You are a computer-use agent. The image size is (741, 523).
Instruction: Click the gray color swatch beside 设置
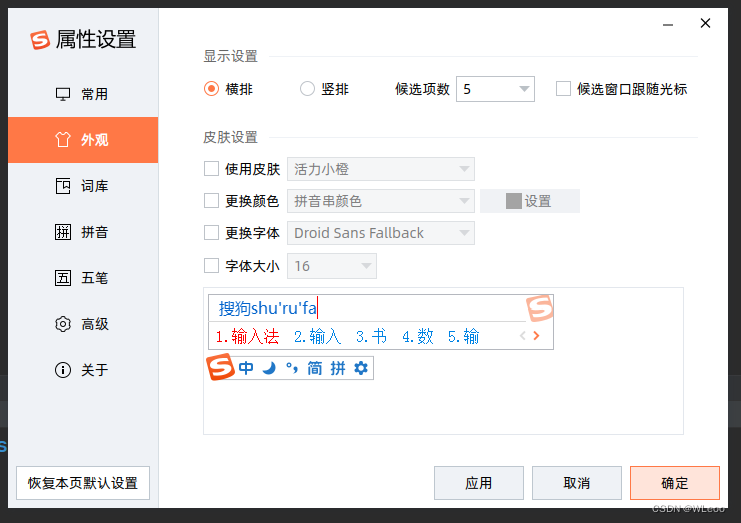pos(514,201)
